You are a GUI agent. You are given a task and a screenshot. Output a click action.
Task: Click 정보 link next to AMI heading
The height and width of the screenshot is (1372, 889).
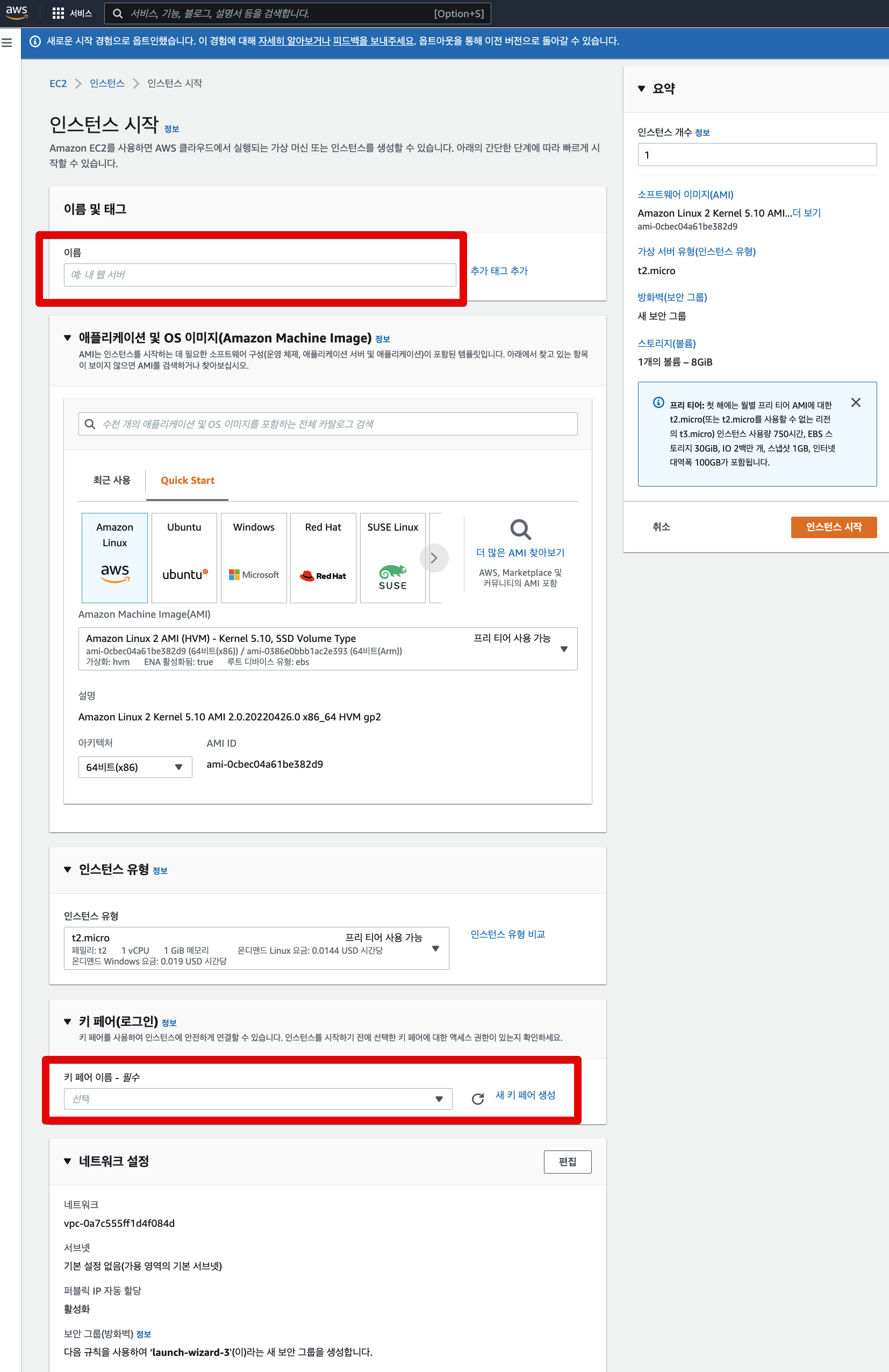coord(383,339)
